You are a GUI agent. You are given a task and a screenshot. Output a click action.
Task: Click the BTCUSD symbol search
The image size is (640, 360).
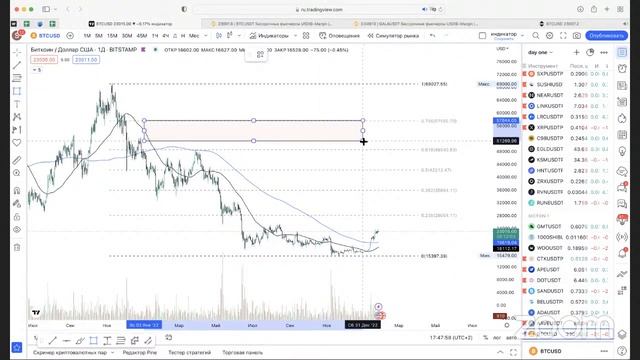click(46, 36)
